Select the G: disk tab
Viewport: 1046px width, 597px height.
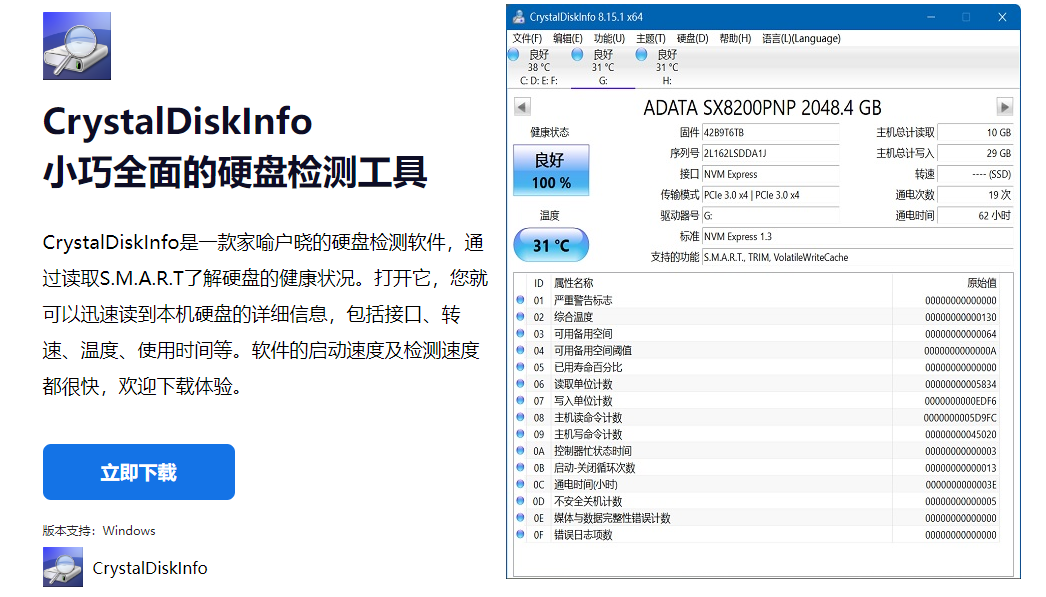point(602,67)
